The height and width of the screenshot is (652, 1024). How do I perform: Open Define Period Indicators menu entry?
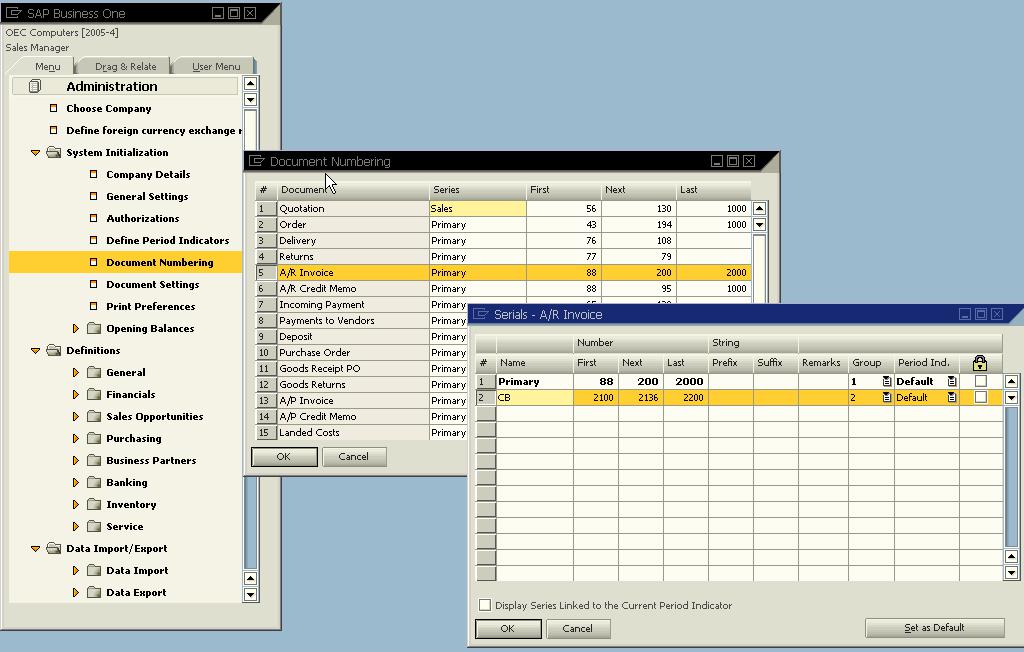(167, 240)
